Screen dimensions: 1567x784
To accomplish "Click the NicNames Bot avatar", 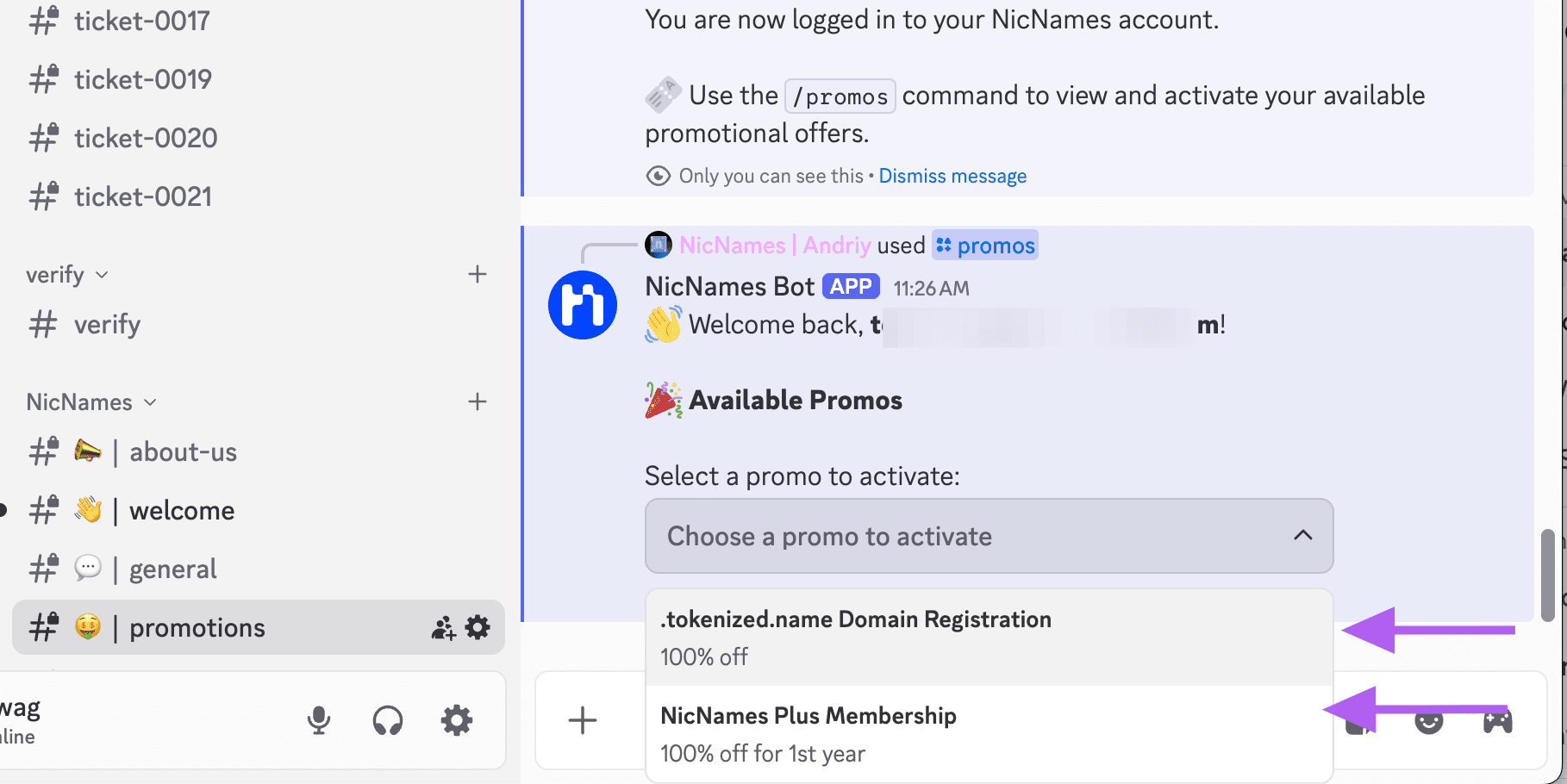I will click(583, 305).
